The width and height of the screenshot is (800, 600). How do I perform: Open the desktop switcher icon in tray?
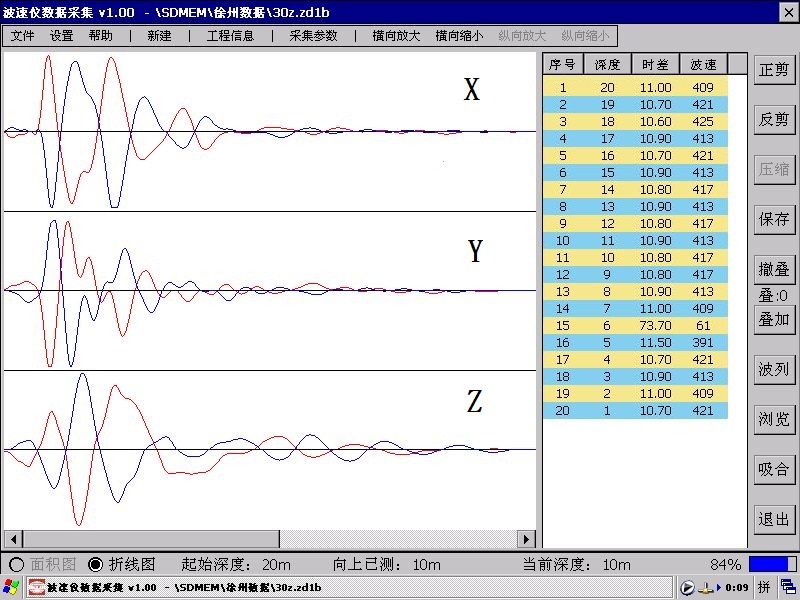[x=788, y=587]
